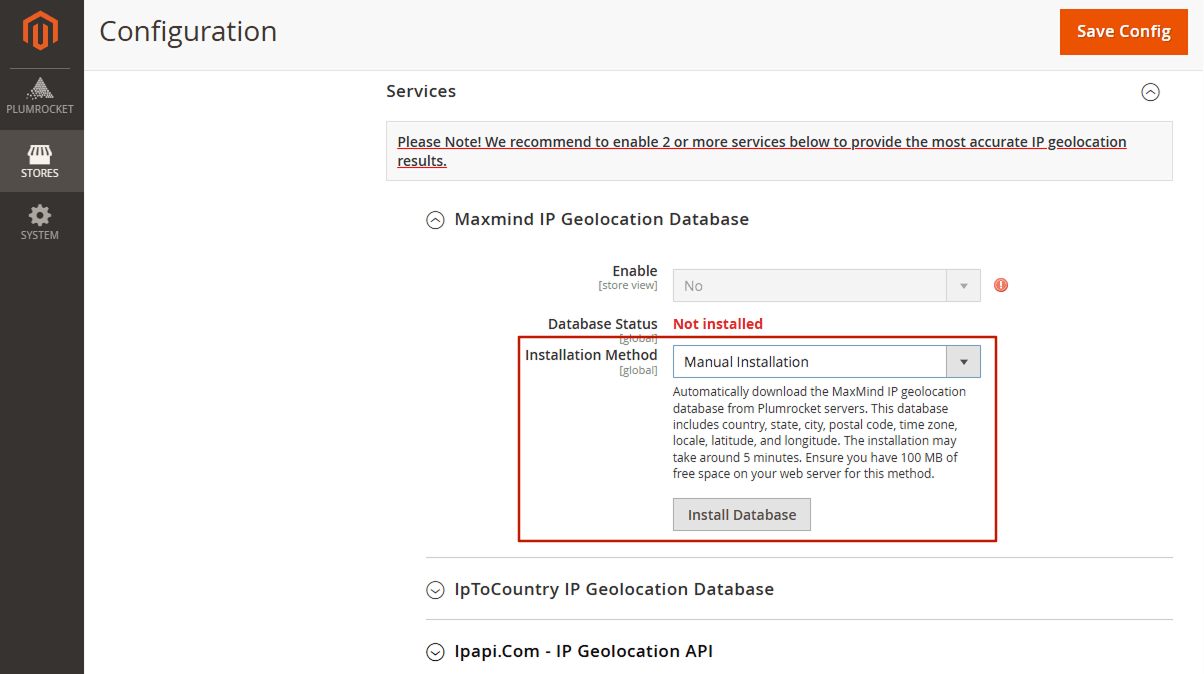Open the Enable combo box showing No
The height and width of the screenshot is (674, 1204).
pos(810,285)
